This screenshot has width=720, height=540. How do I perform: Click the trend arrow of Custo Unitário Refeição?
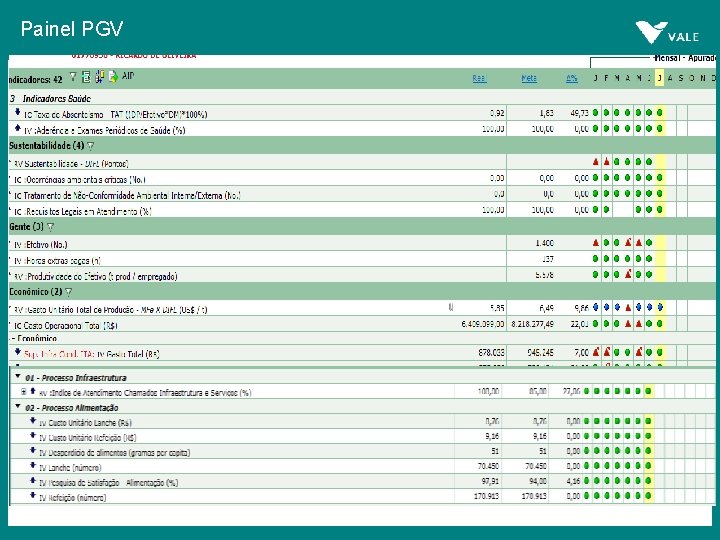pyautogui.click(x=33, y=435)
